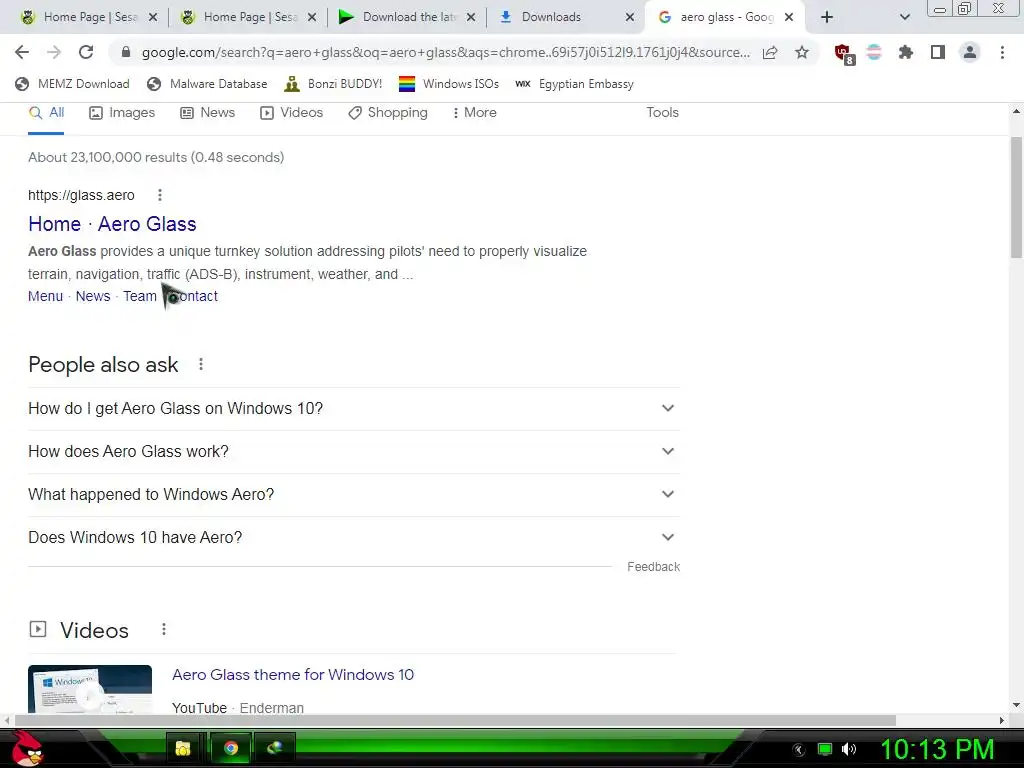
Task: Open the volume speaker tray icon
Action: coord(849,749)
